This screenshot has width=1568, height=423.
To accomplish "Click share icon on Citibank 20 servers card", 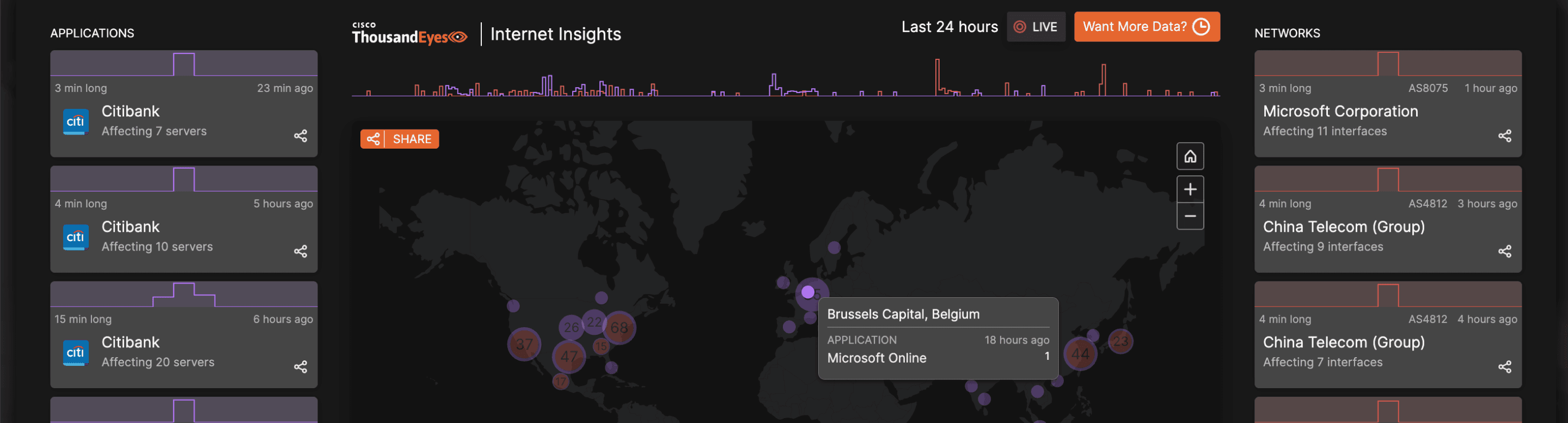I will 301,367.
